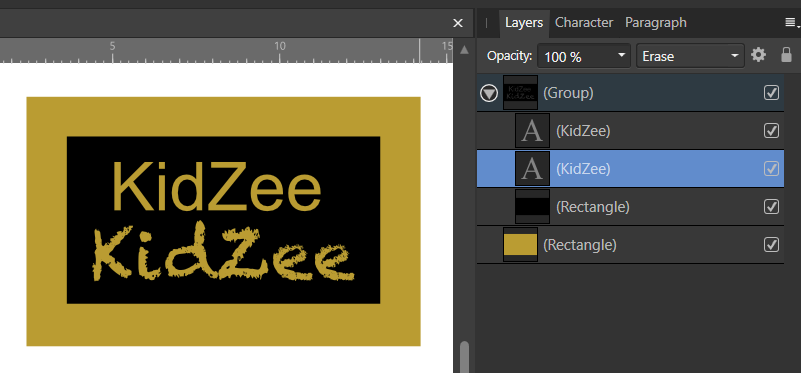This screenshot has width=801, height=373.
Task: Toggle visibility of the top KidZee layer
Action: coord(771,131)
